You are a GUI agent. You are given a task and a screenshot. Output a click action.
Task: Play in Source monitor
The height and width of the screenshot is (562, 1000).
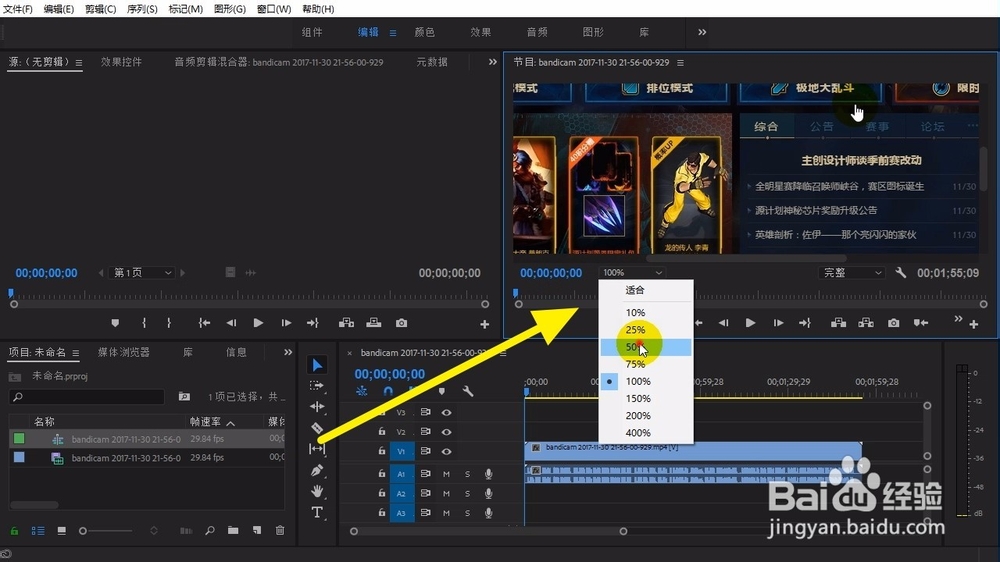[258, 323]
